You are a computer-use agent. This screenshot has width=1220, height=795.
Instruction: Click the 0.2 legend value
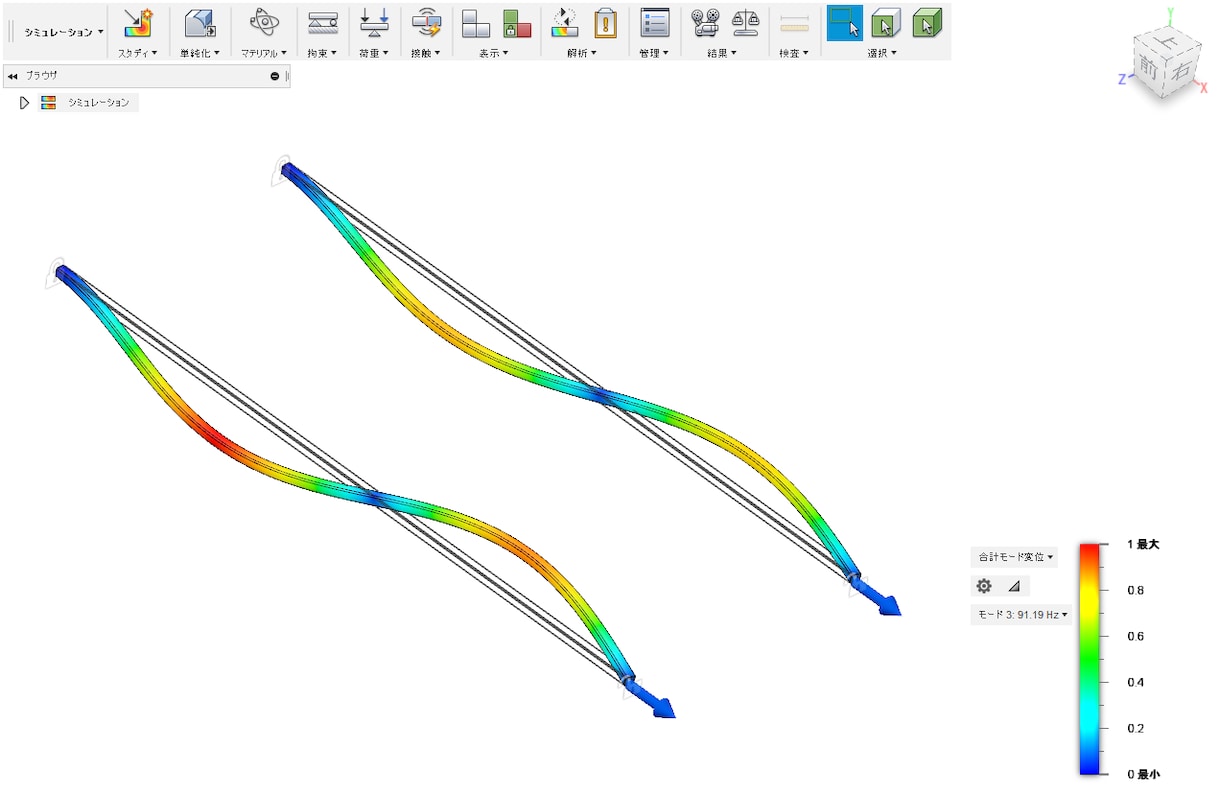pos(1135,728)
